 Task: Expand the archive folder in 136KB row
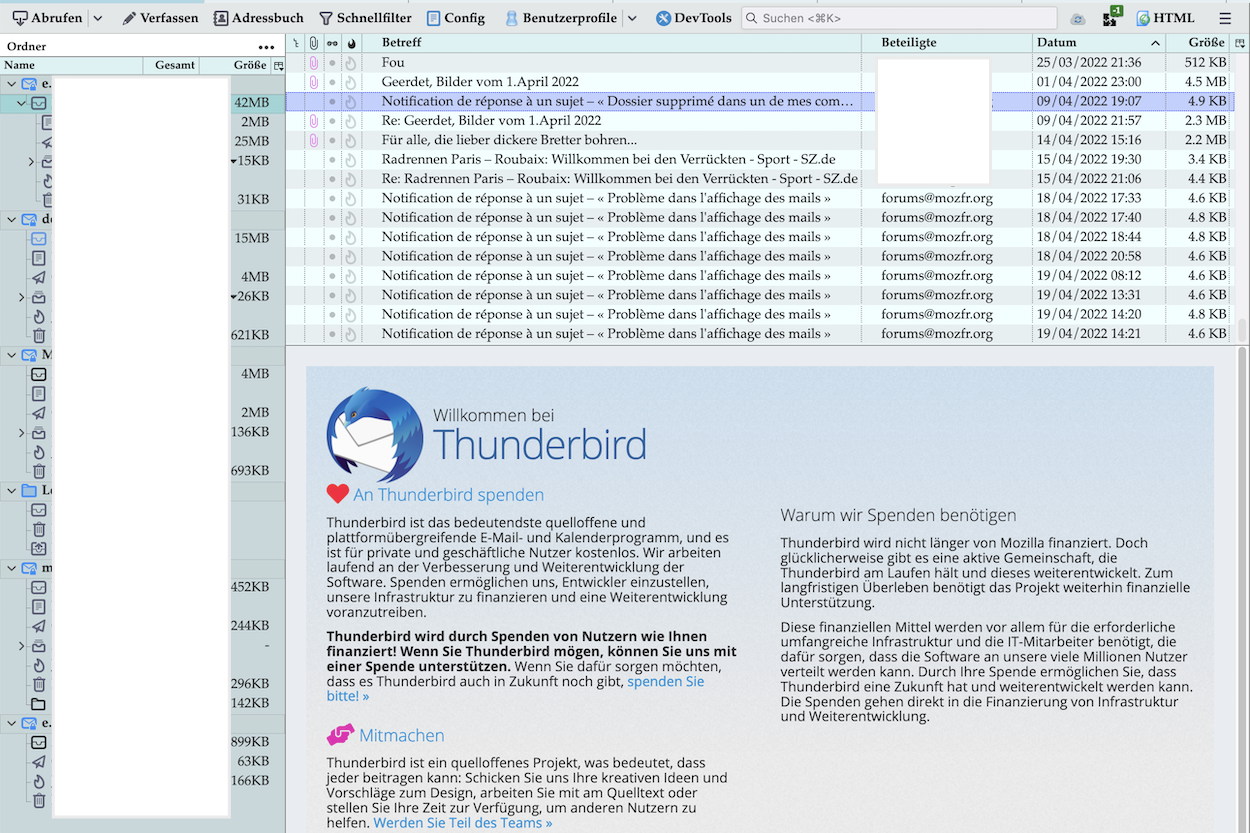(21, 433)
